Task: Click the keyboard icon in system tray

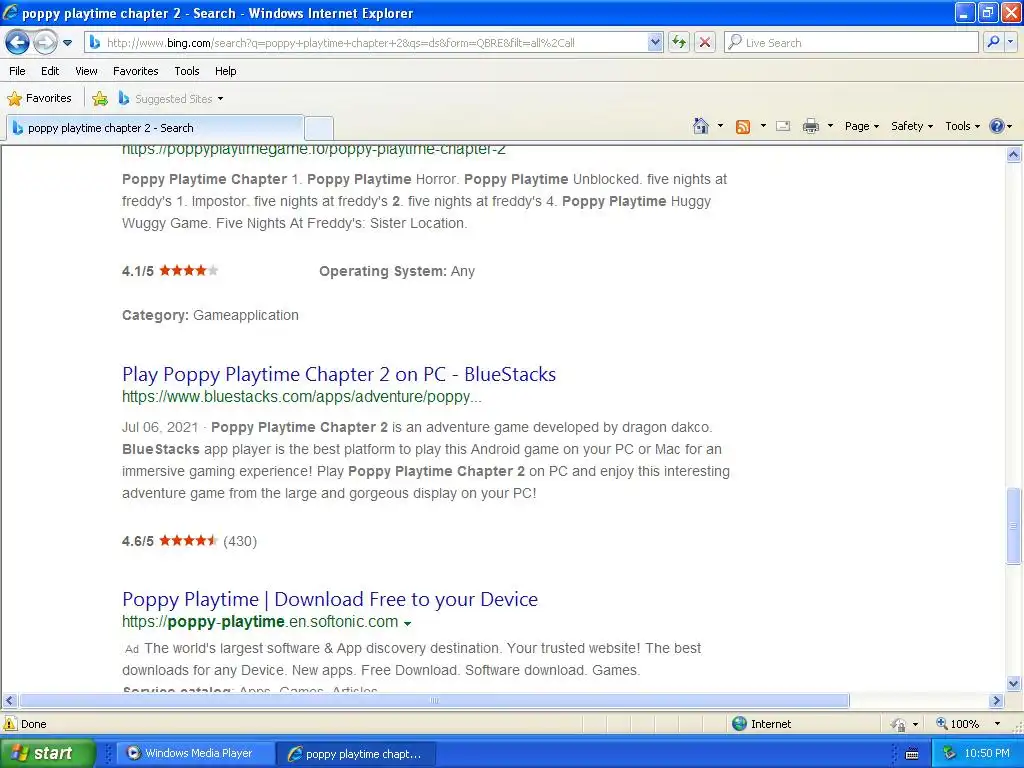Action: coord(912,754)
